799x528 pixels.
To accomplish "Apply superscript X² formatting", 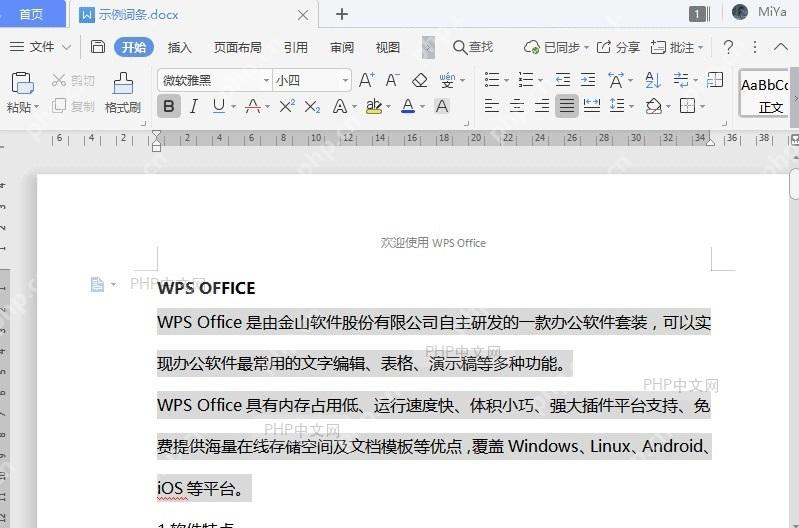I will click(x=287, y=106).
